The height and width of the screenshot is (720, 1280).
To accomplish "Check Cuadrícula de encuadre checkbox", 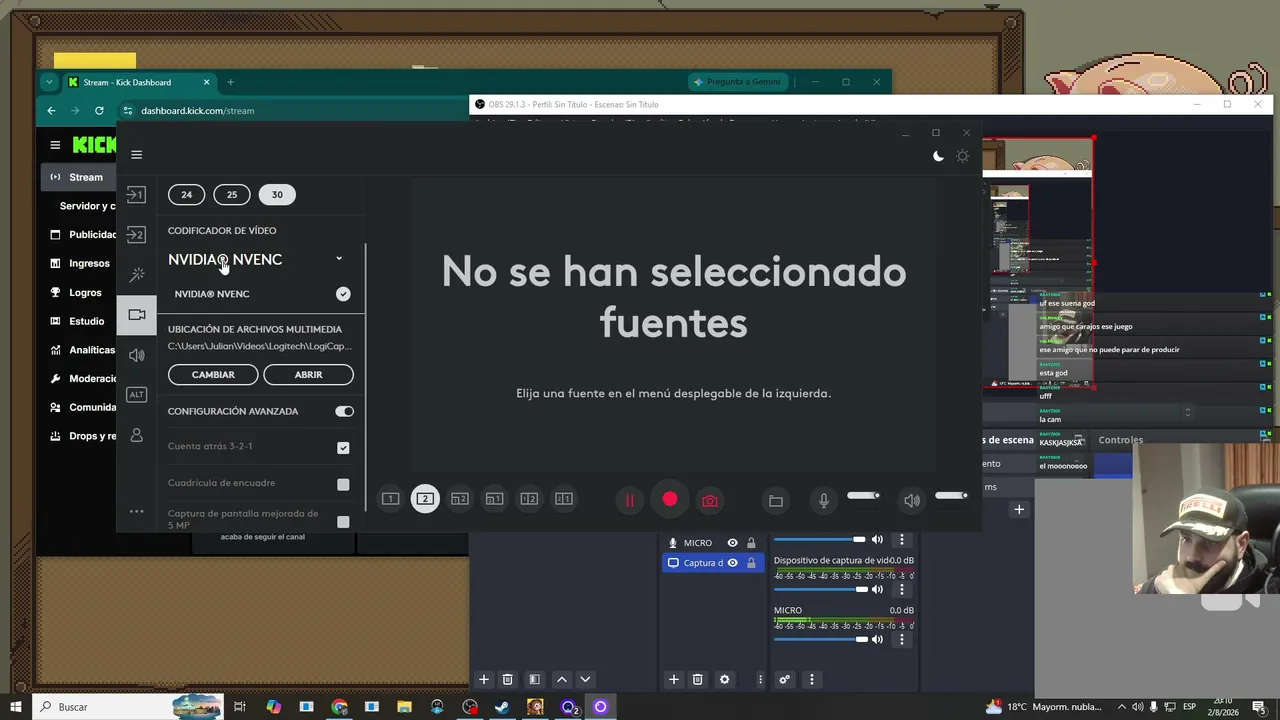I will point(343,484).
